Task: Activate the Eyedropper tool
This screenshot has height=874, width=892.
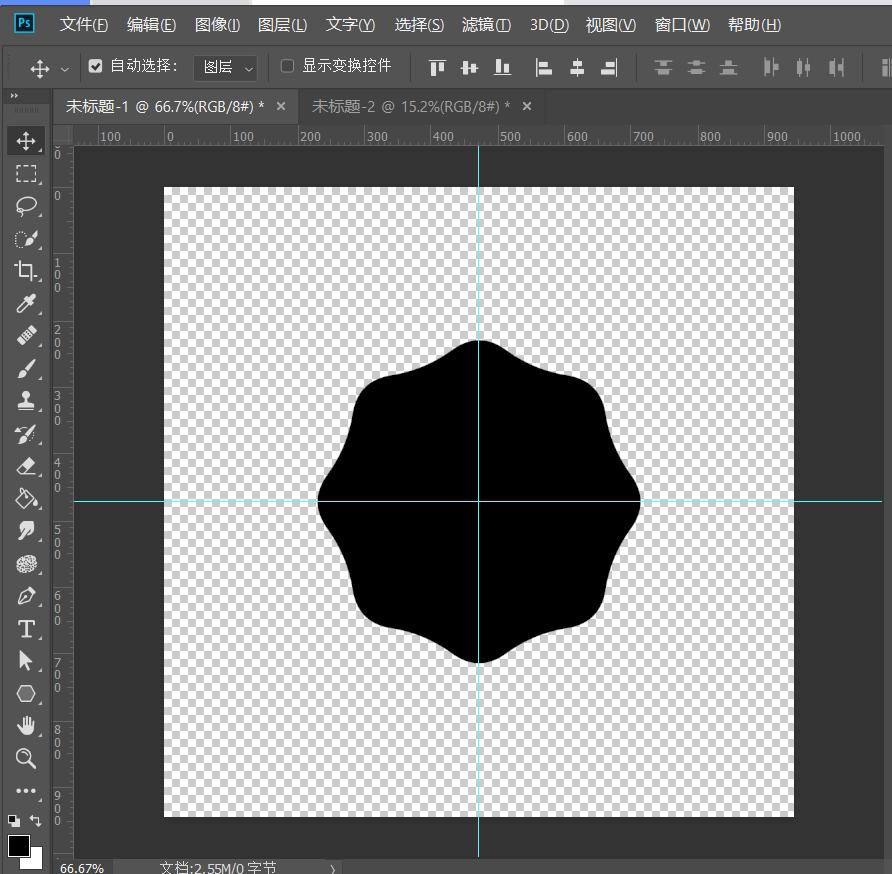Action: (x=26, y=303)
